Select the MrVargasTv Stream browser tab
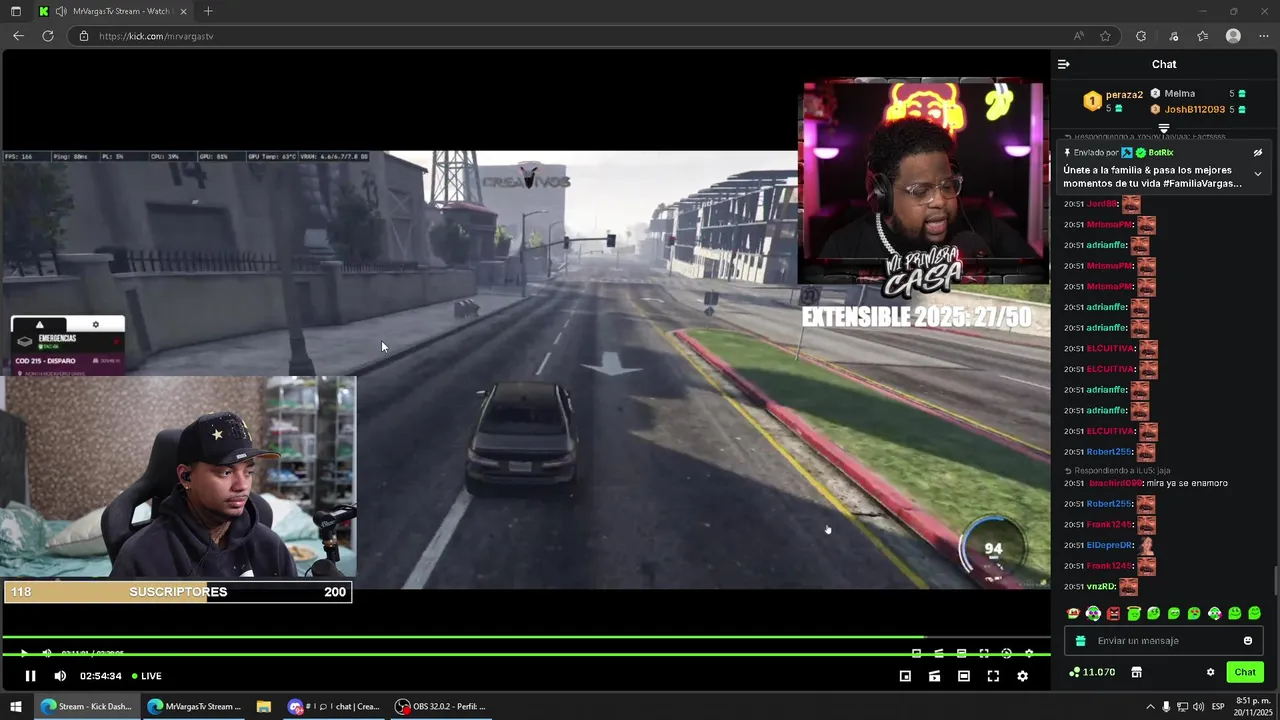 pyautogui.click(x=112, y=11)
